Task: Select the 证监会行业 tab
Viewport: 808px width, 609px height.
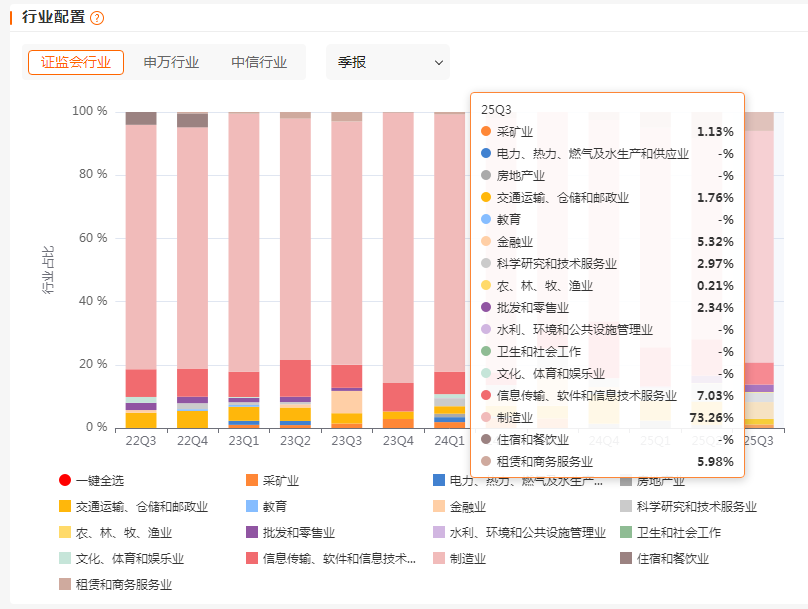Action: click(76, 62)
